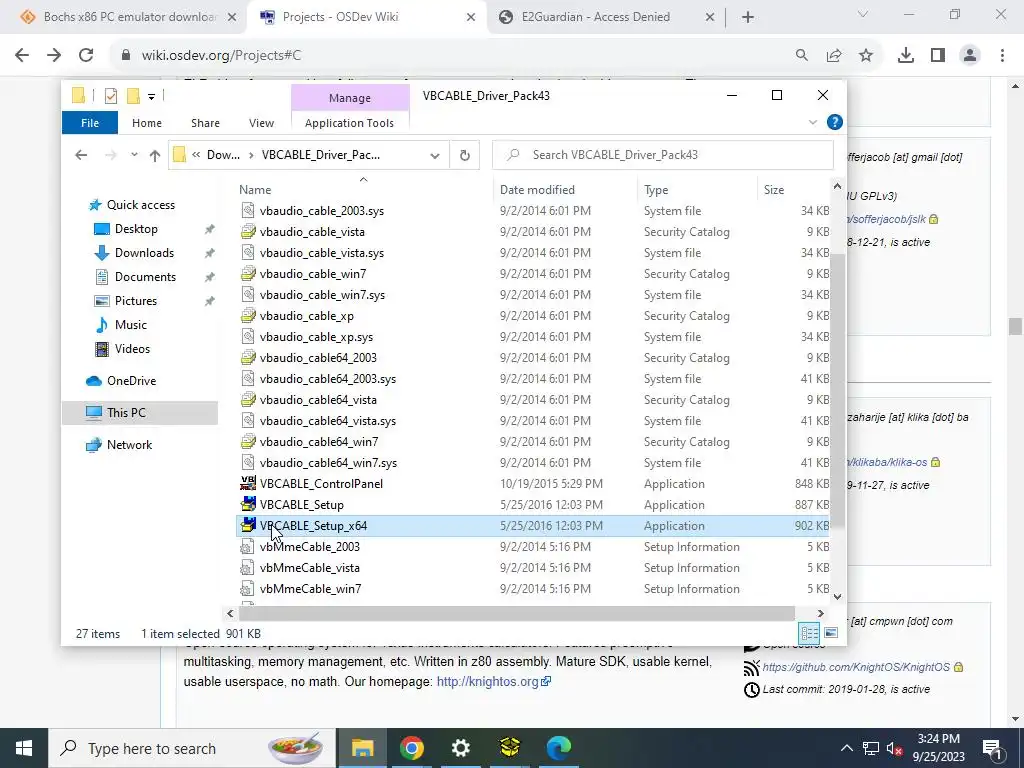Sort files by Type column
The height and width of the screenshot is (768, 1024).
point(656,190)
